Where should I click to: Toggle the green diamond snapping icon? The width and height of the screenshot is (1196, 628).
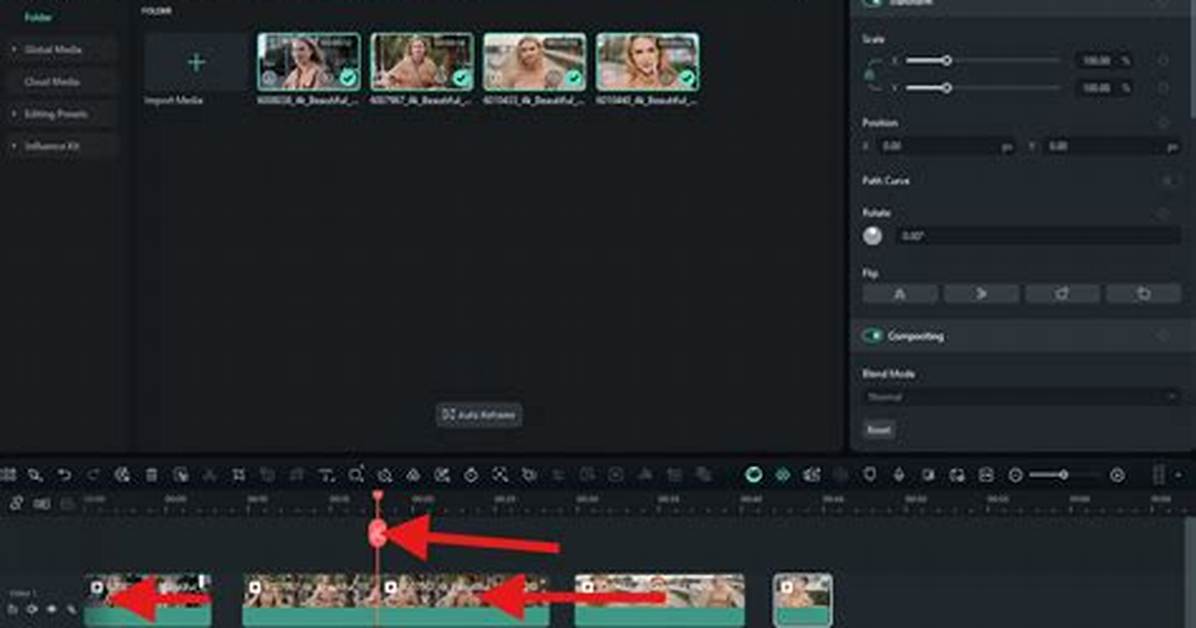click(783, 475)
